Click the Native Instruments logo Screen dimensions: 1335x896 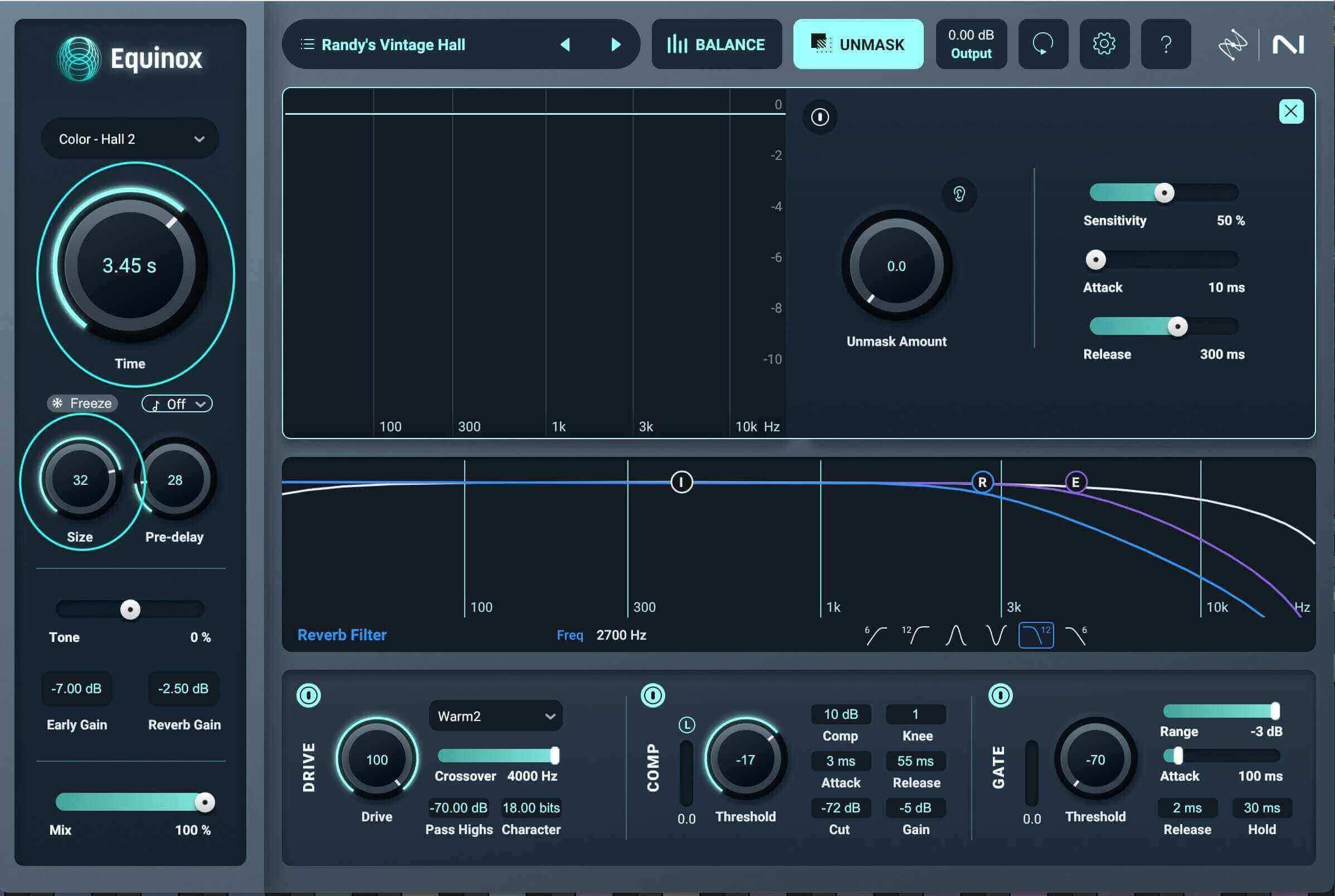[1288, 45]
